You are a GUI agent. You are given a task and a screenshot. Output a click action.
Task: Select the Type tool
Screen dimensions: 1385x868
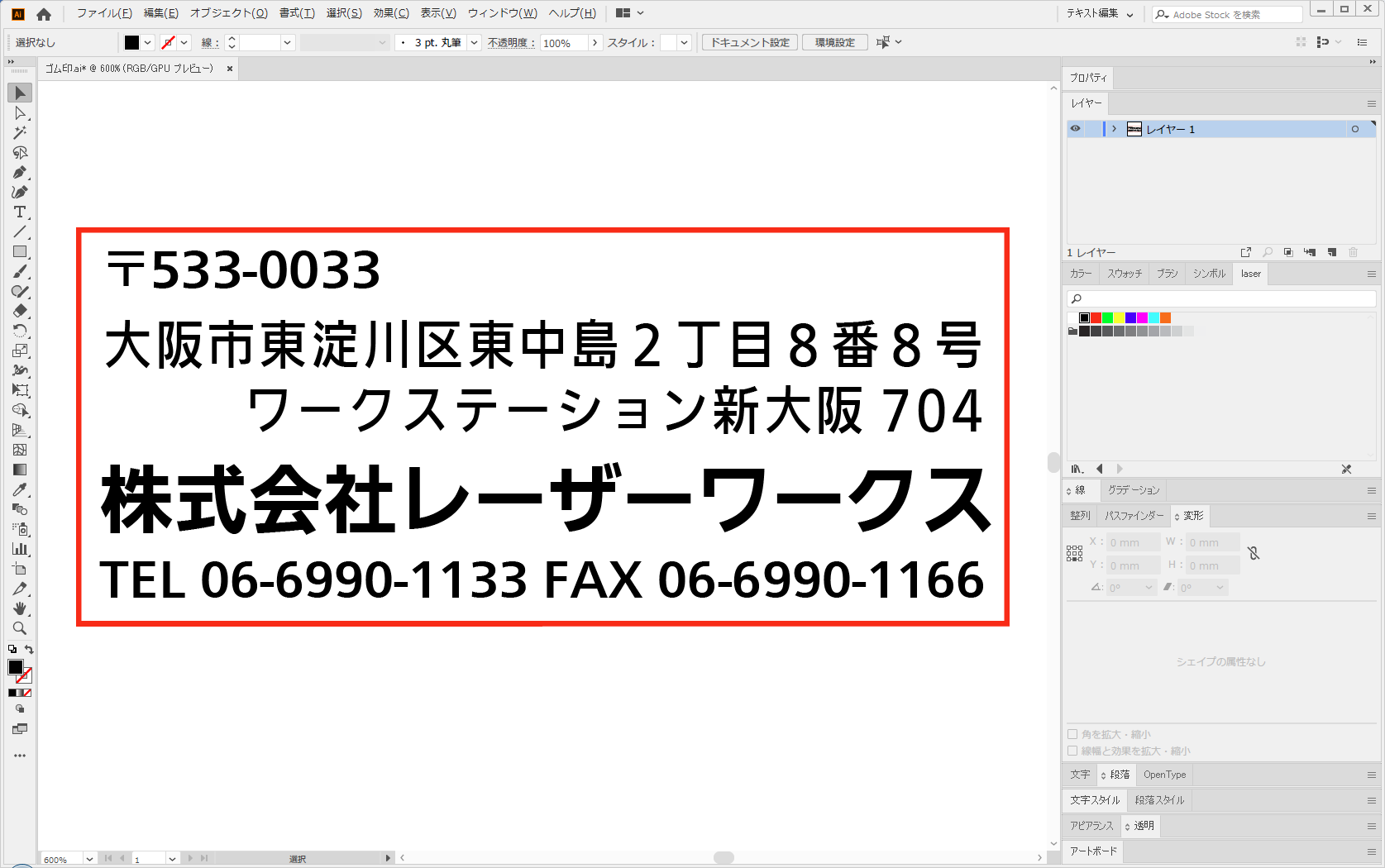click(x=20, y=212)
